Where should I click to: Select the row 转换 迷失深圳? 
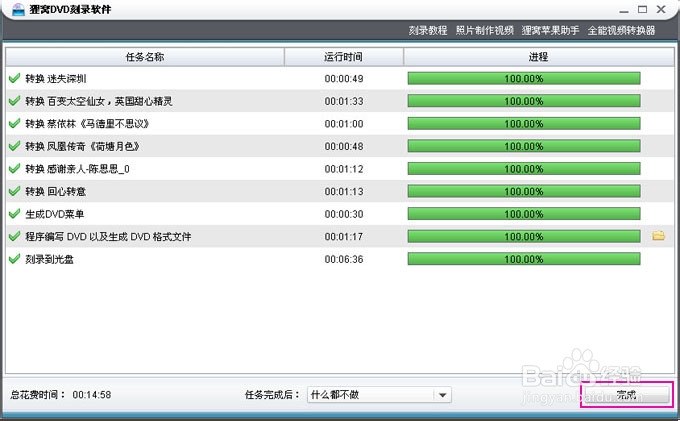340,78
